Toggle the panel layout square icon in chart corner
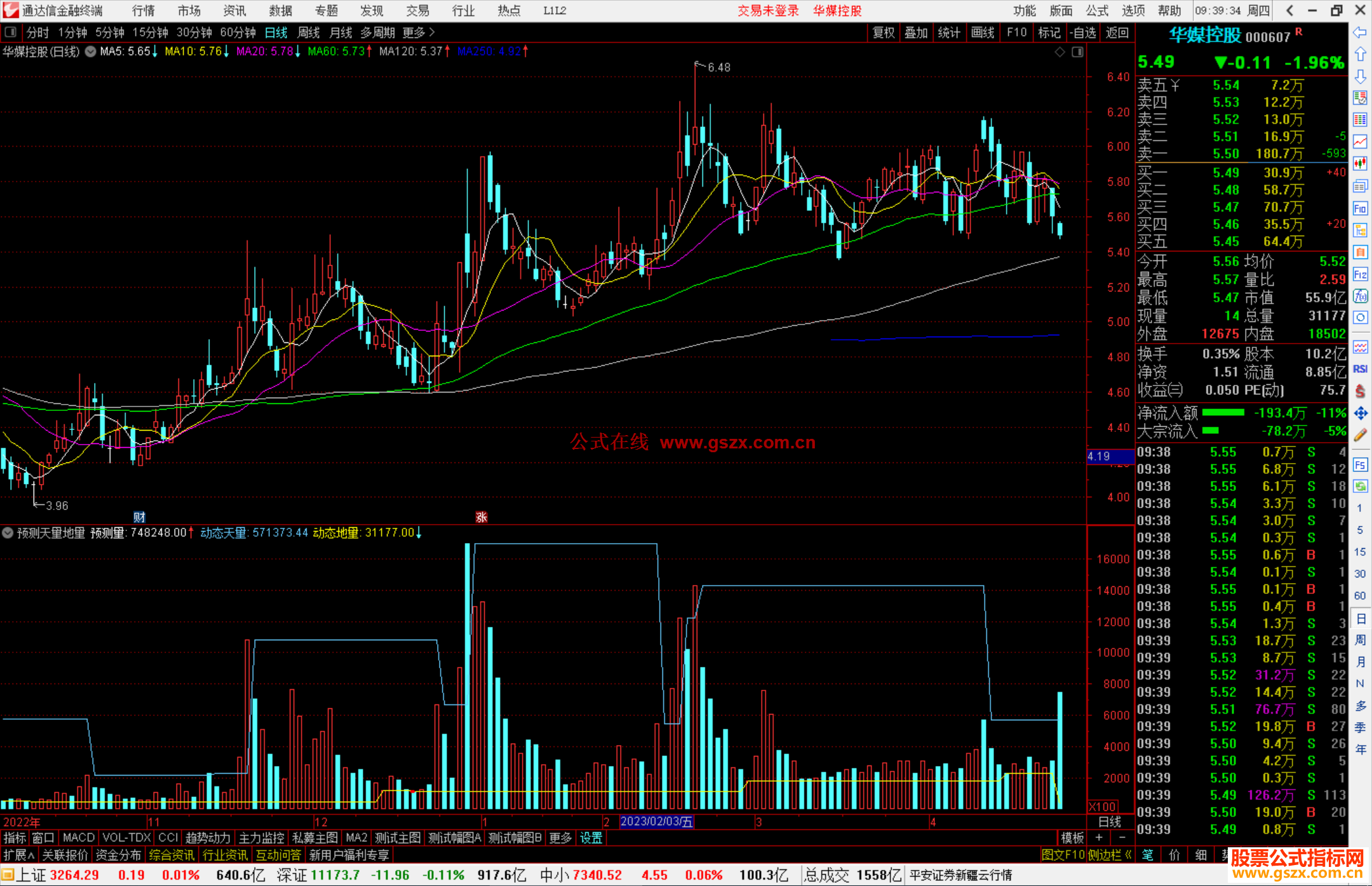 pyautogui.click(x=1077, y=52)
